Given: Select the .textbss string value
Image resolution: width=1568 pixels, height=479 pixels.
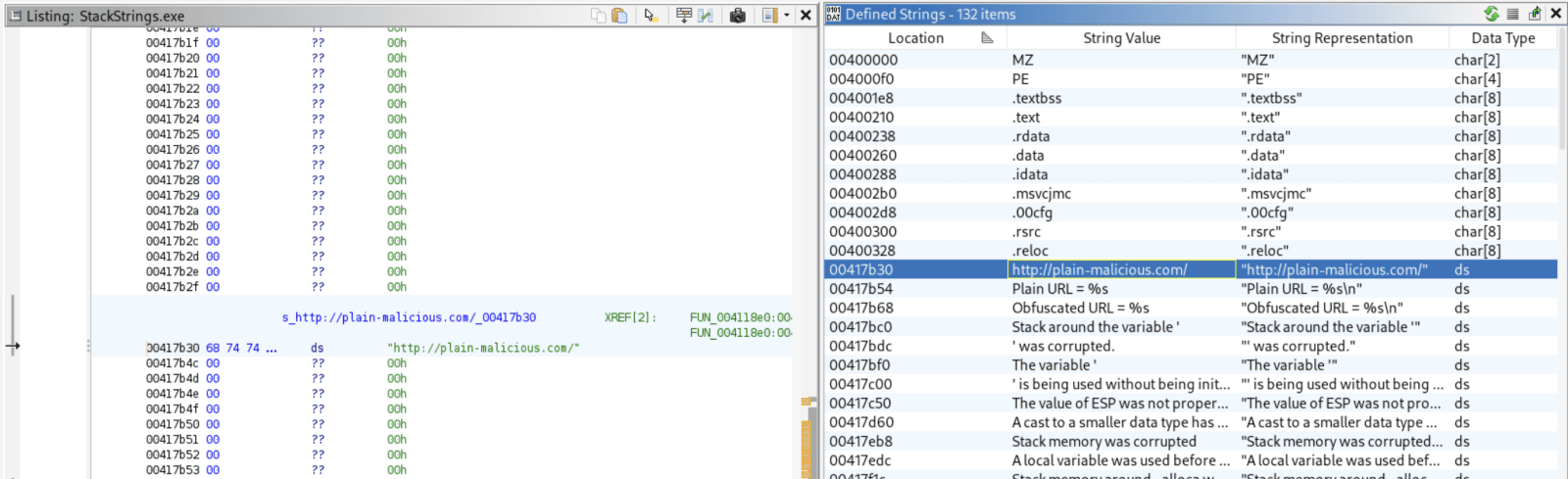Looking at the screenshot, I should click(x=1037, y=98).
